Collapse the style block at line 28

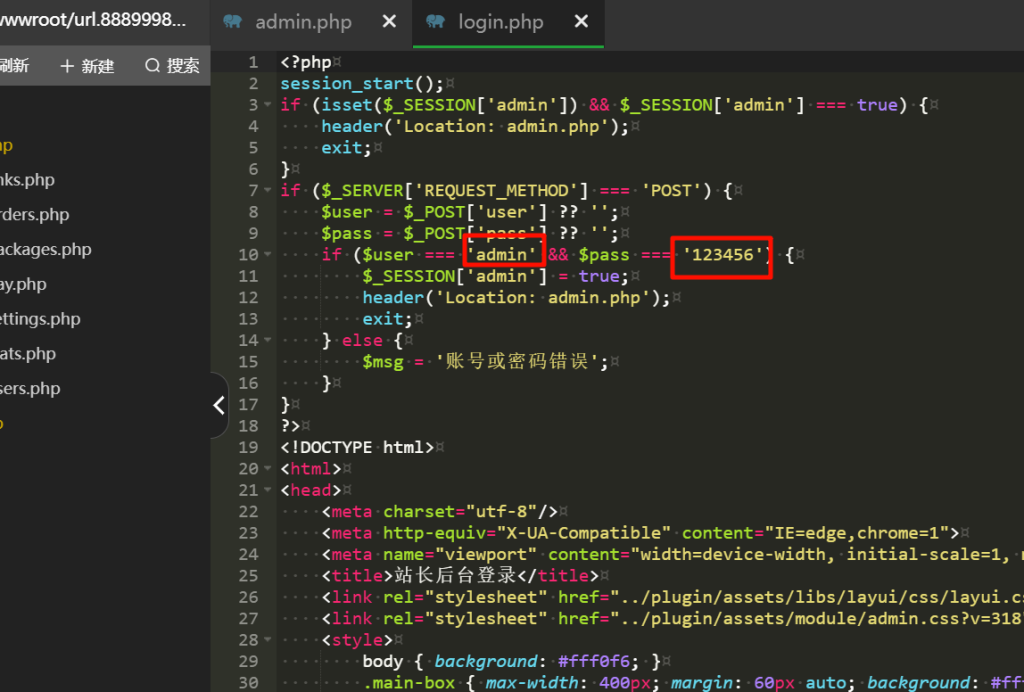[267, 640]
